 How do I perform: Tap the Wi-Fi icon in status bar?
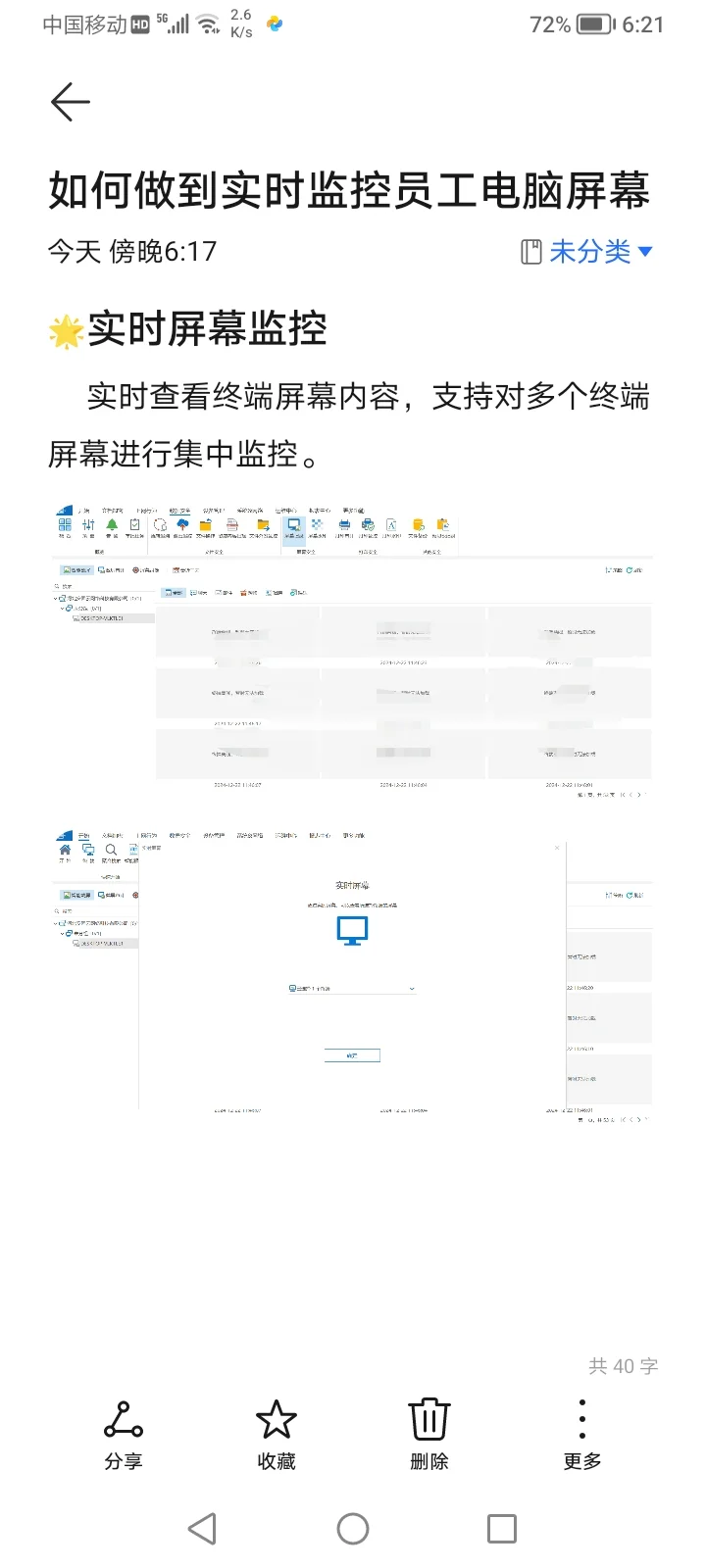coord(209,24)
